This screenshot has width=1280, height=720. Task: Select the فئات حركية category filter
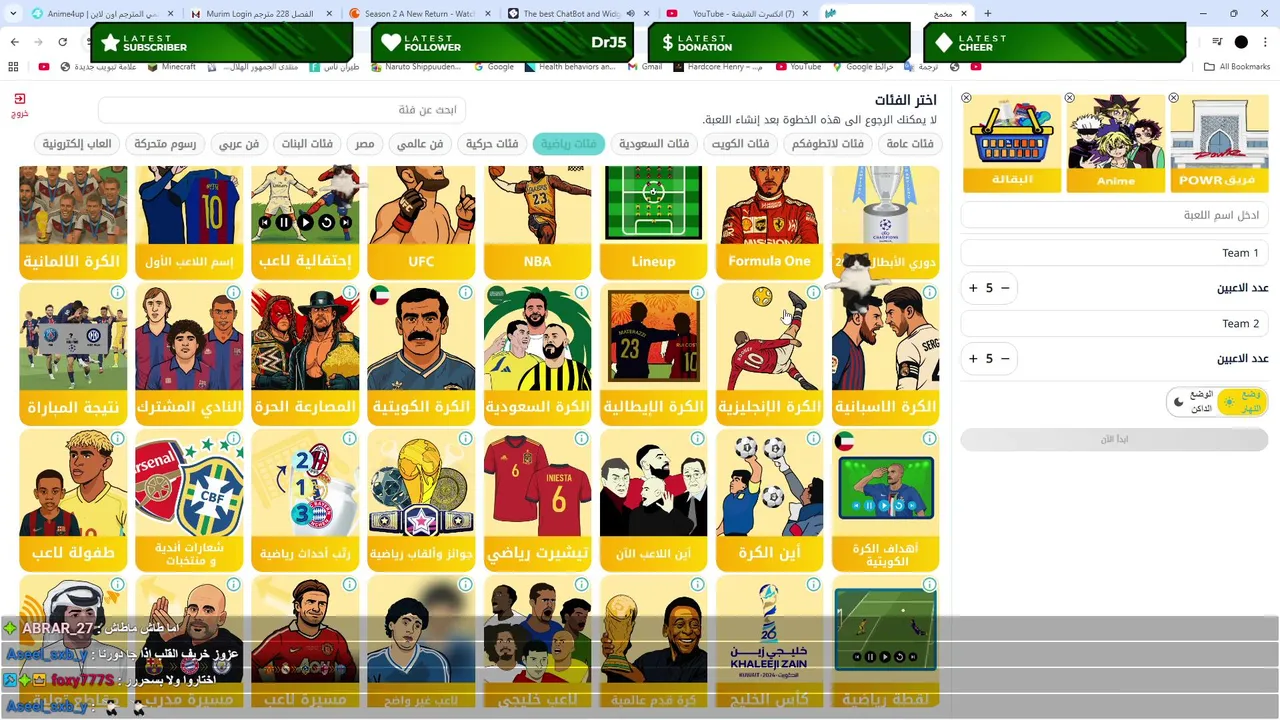click(x=493, y=144)
